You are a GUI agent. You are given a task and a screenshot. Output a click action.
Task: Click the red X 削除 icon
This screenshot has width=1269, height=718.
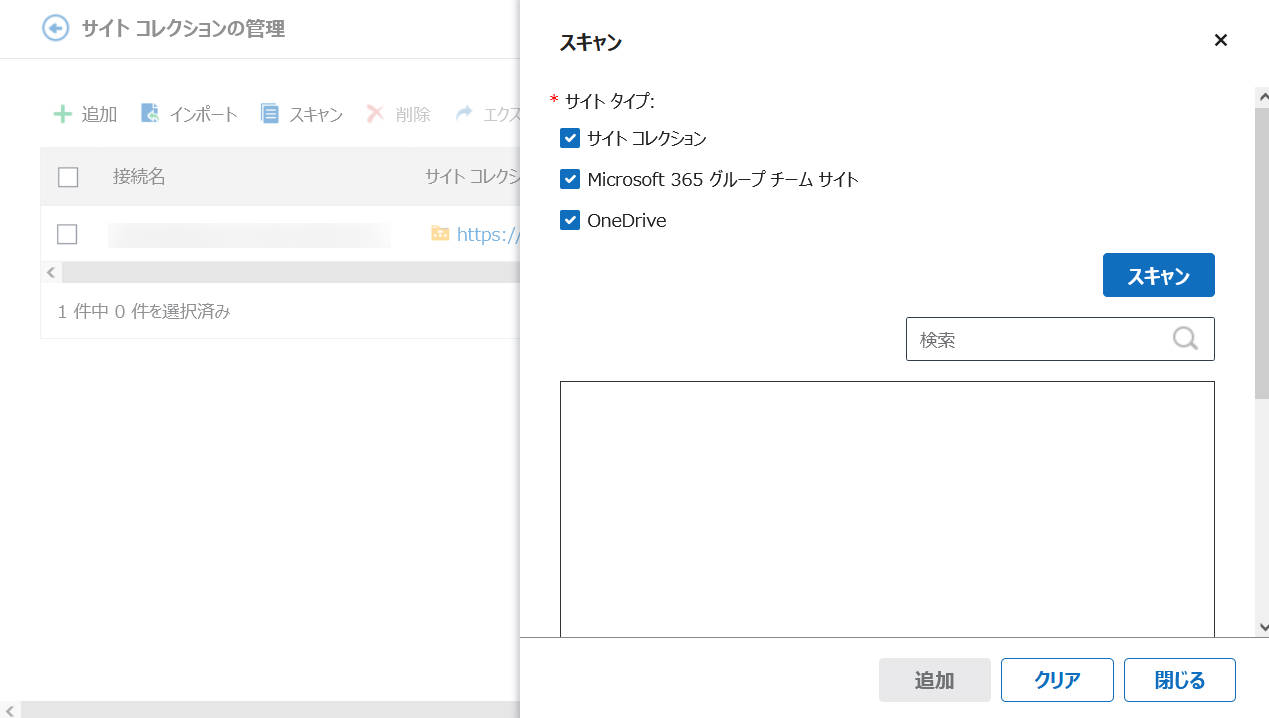pos(376,114)
